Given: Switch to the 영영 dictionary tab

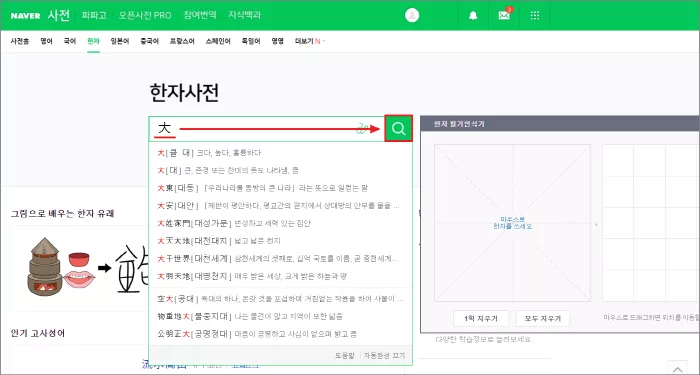Looking at the screenshot, I should coord(277,42).
